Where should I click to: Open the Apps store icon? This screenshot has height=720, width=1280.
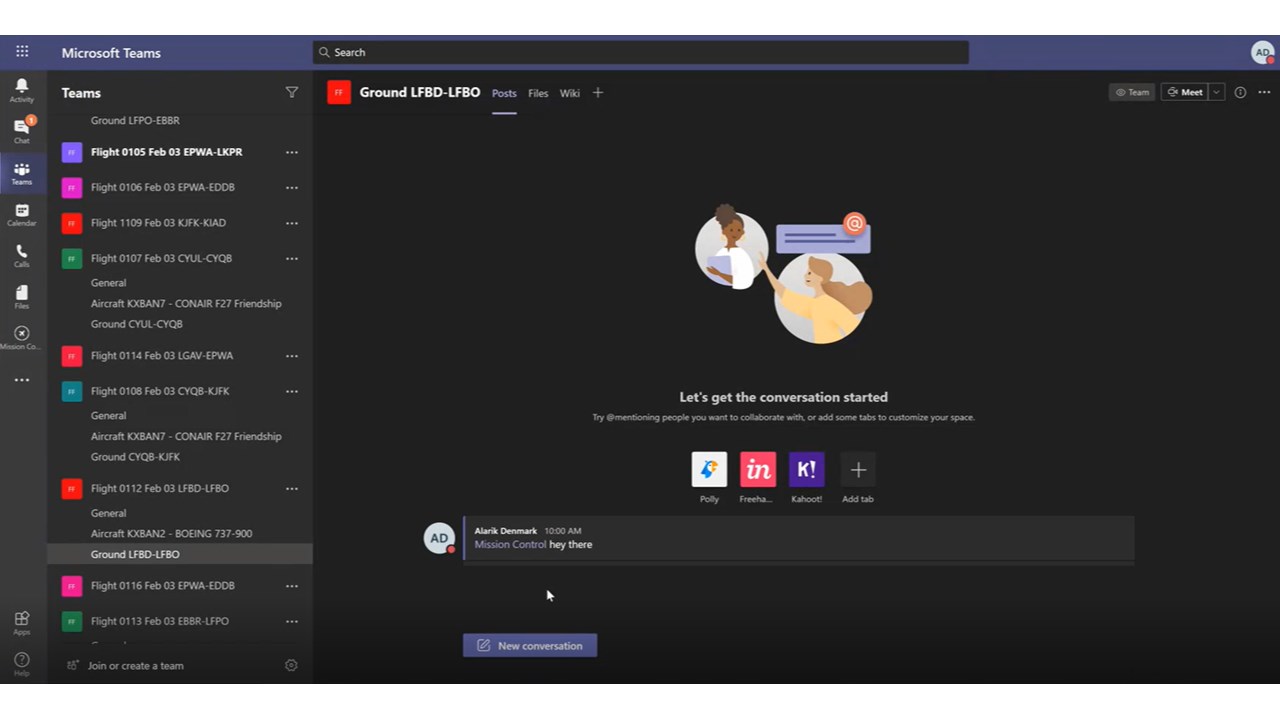click(22, 623)
